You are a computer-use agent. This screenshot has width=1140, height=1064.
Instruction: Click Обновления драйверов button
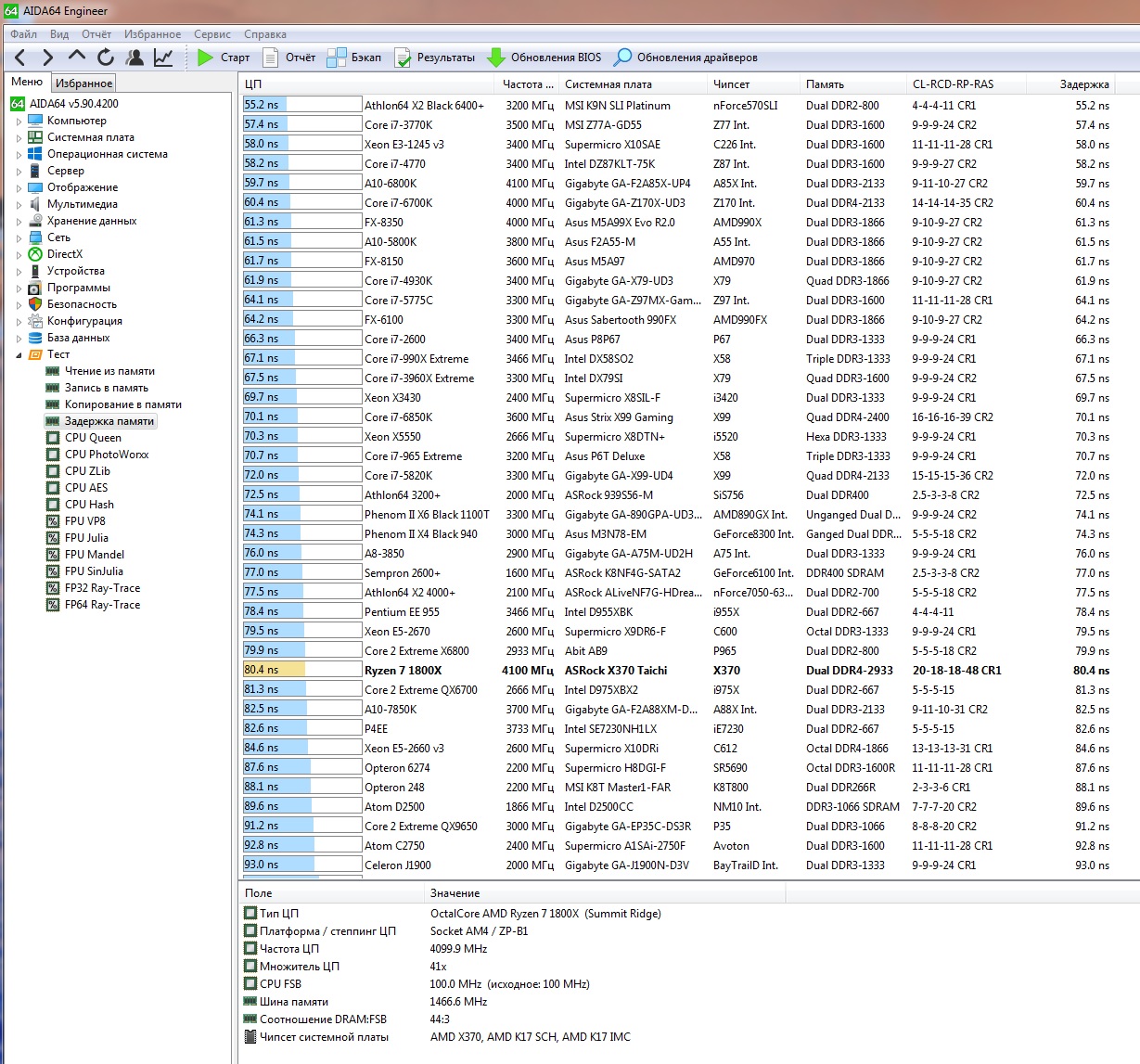click(x=686, y=58)
